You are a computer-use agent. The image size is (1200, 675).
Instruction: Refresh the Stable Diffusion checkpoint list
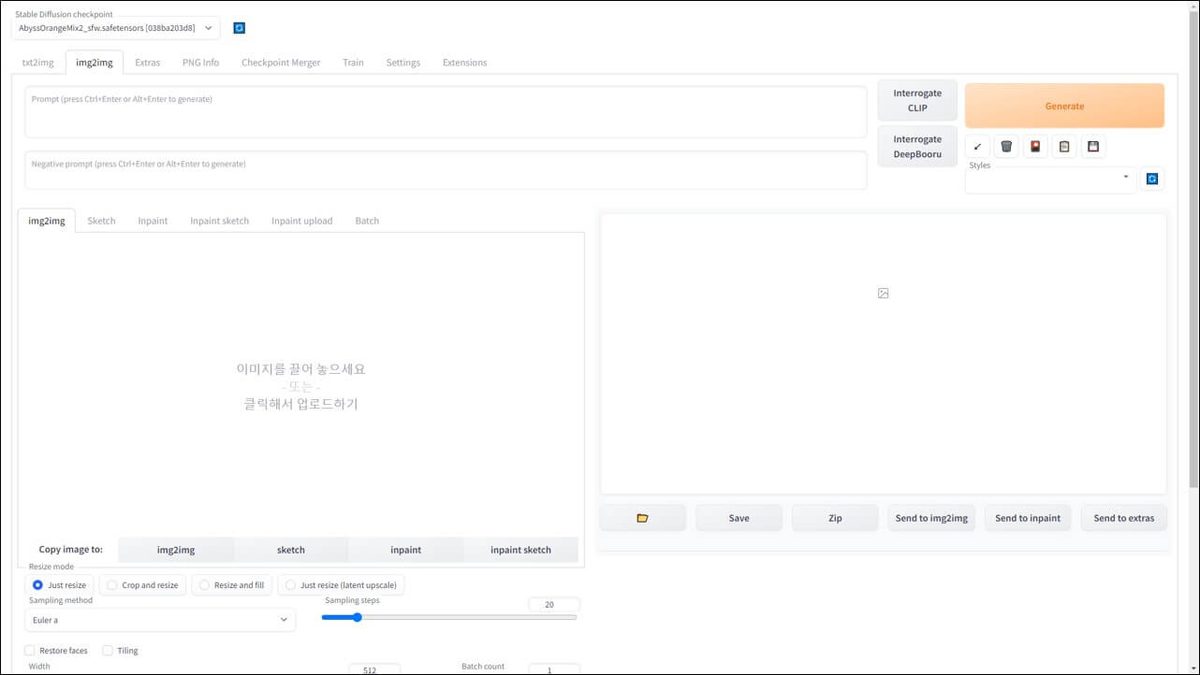[x=239, y=28]
